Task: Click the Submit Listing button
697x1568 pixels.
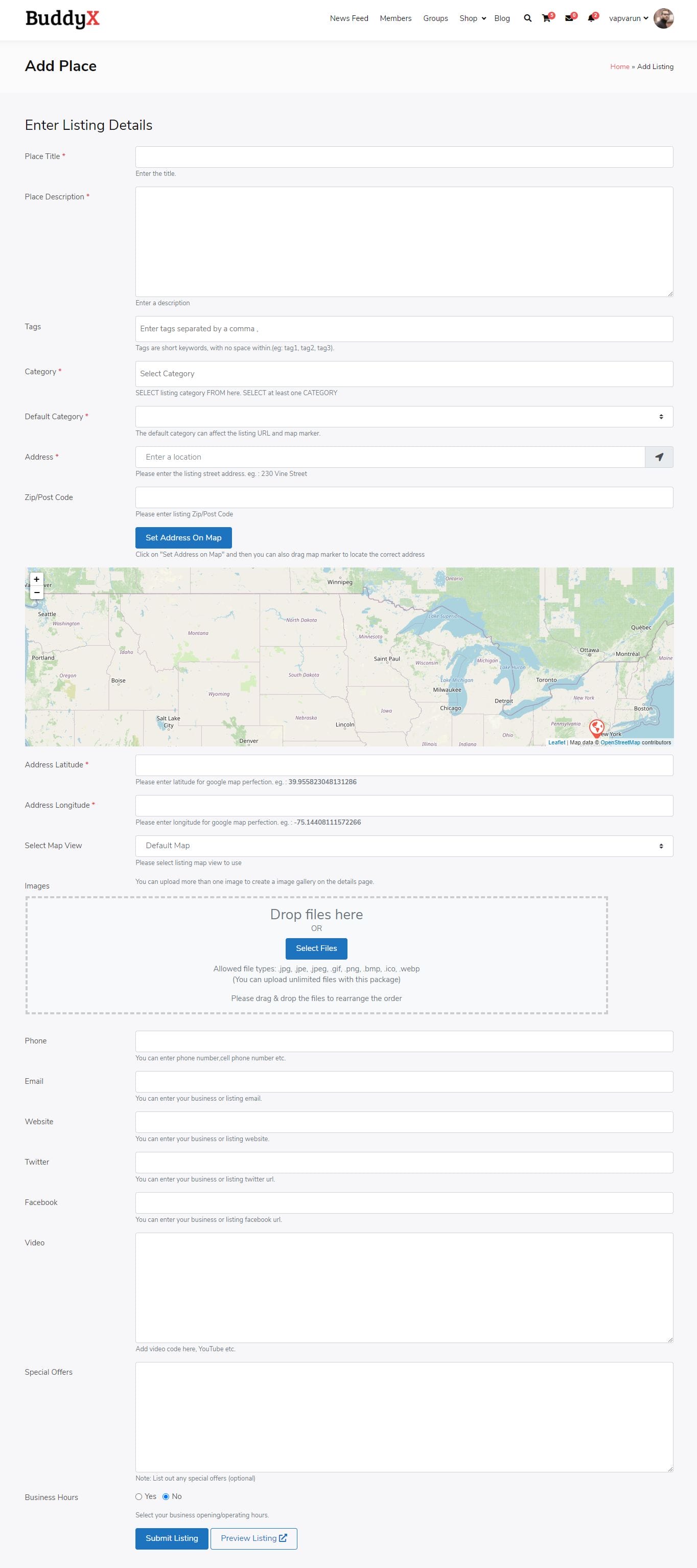Action: [x=172, y=1538]
